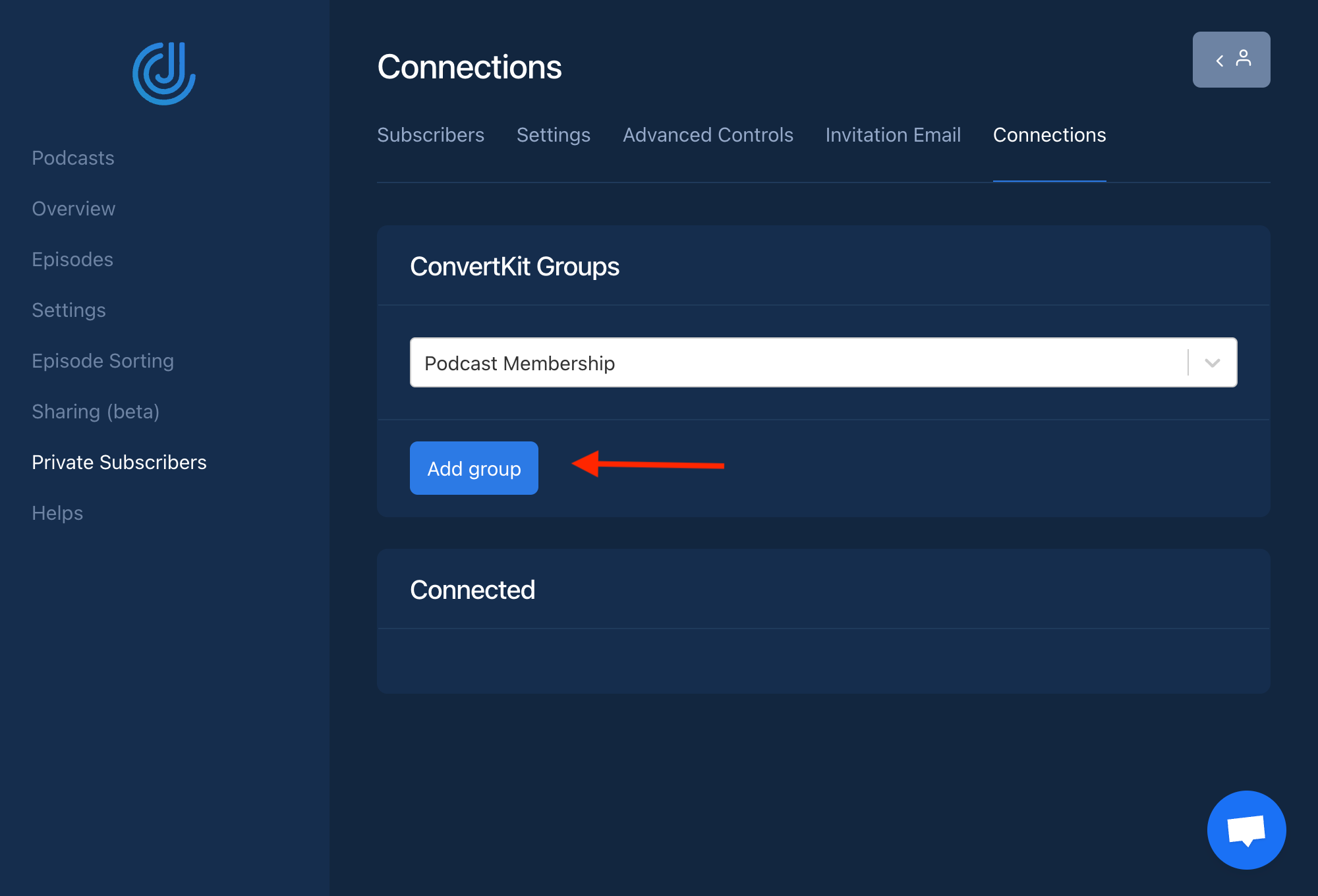Open Overview in the sidebar
This screenshot has width=1318, height=896.
coord(74,209)
